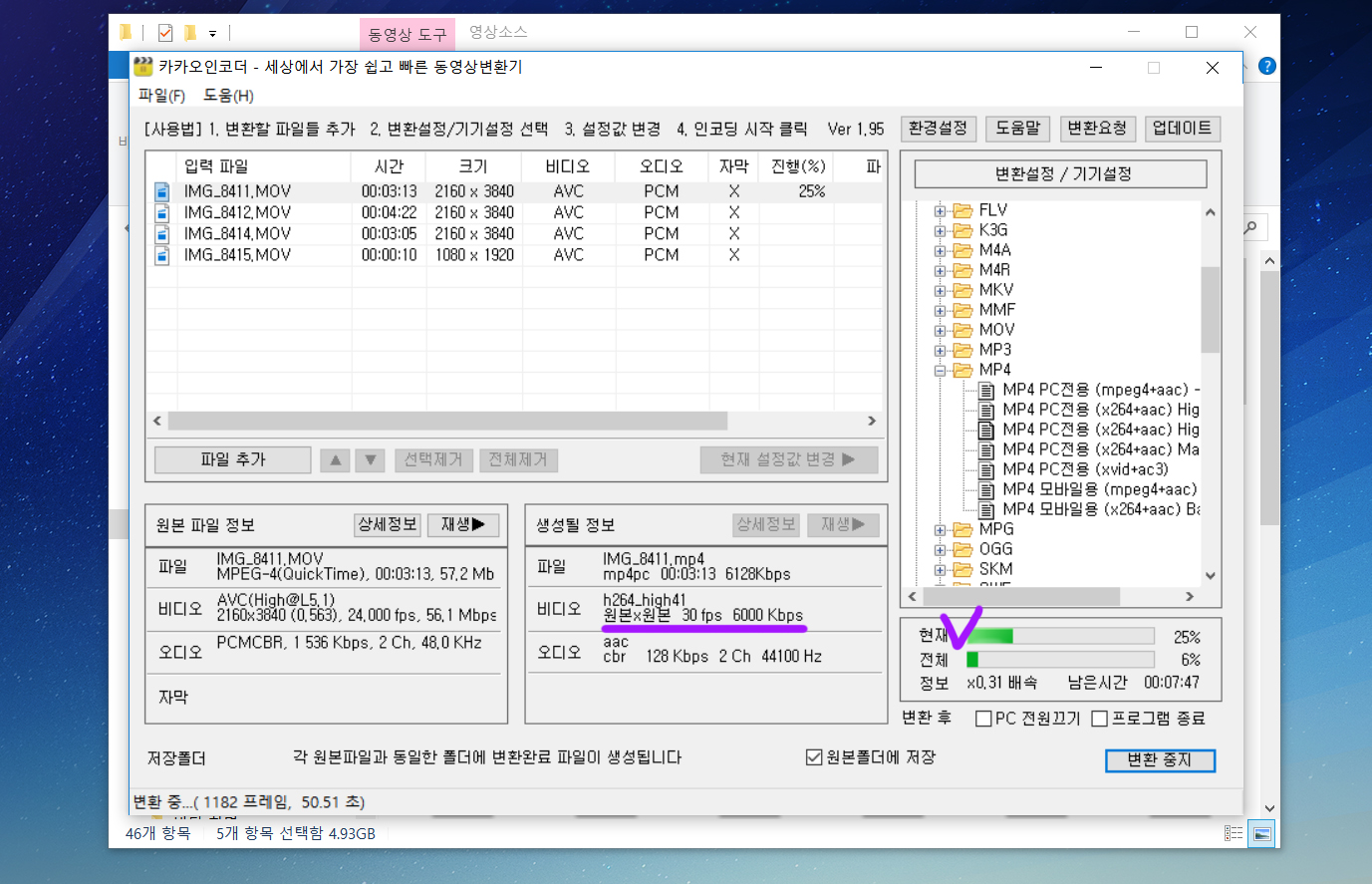
Task: Click Explorer quick access properties checkmark icon
Action: click(165, 33)
